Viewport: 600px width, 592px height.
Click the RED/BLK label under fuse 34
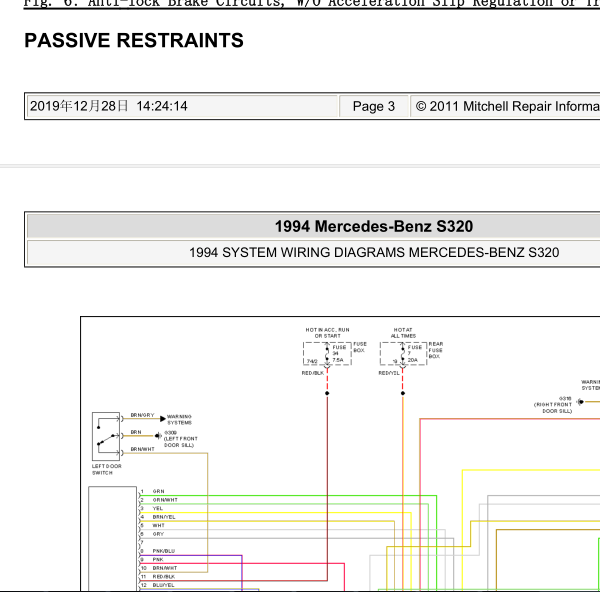pyautogui.click(x=313, y=373)
